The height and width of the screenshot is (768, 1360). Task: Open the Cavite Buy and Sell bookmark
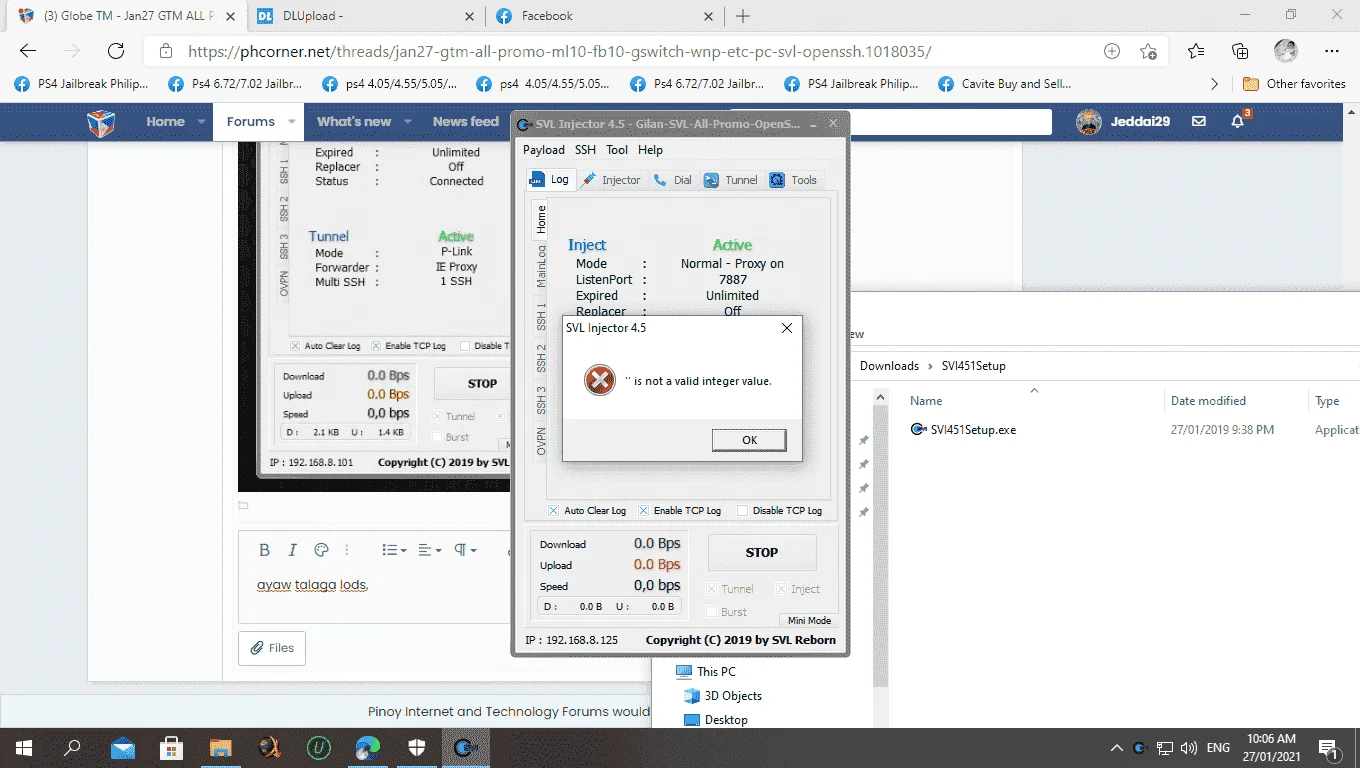(x=1006, y=84)
